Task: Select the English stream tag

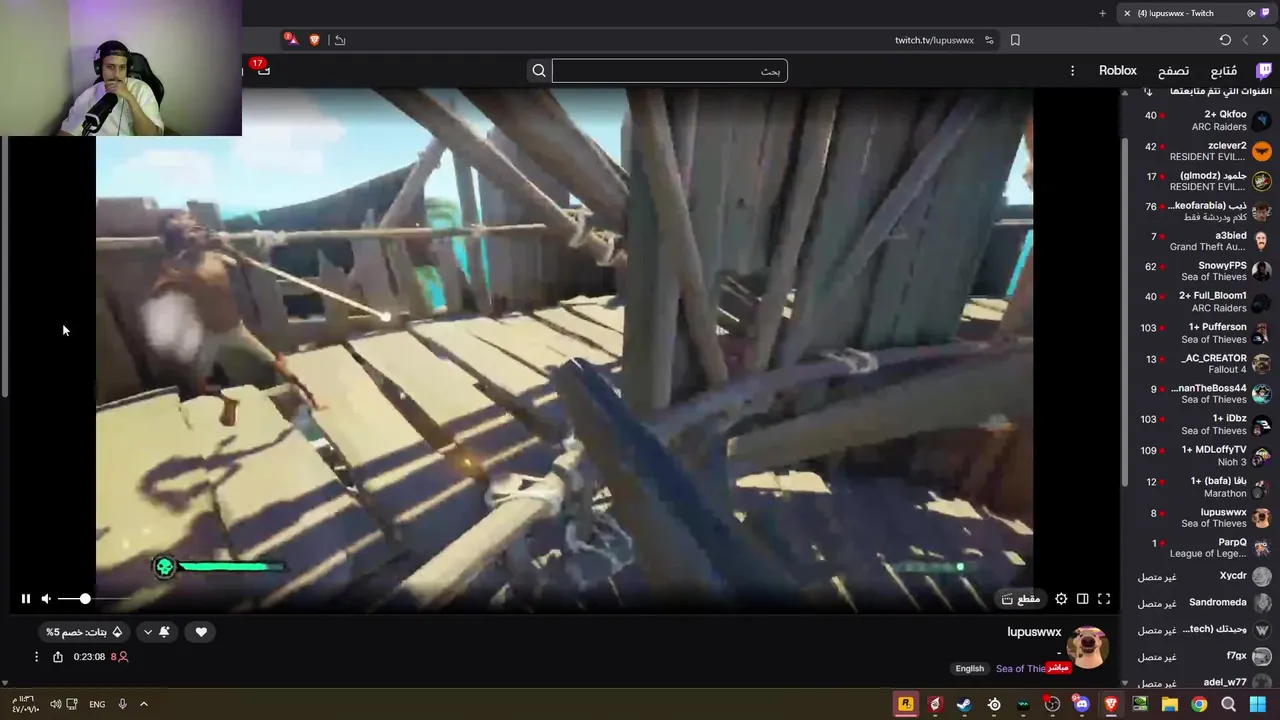Action: (x=969, y=668)
